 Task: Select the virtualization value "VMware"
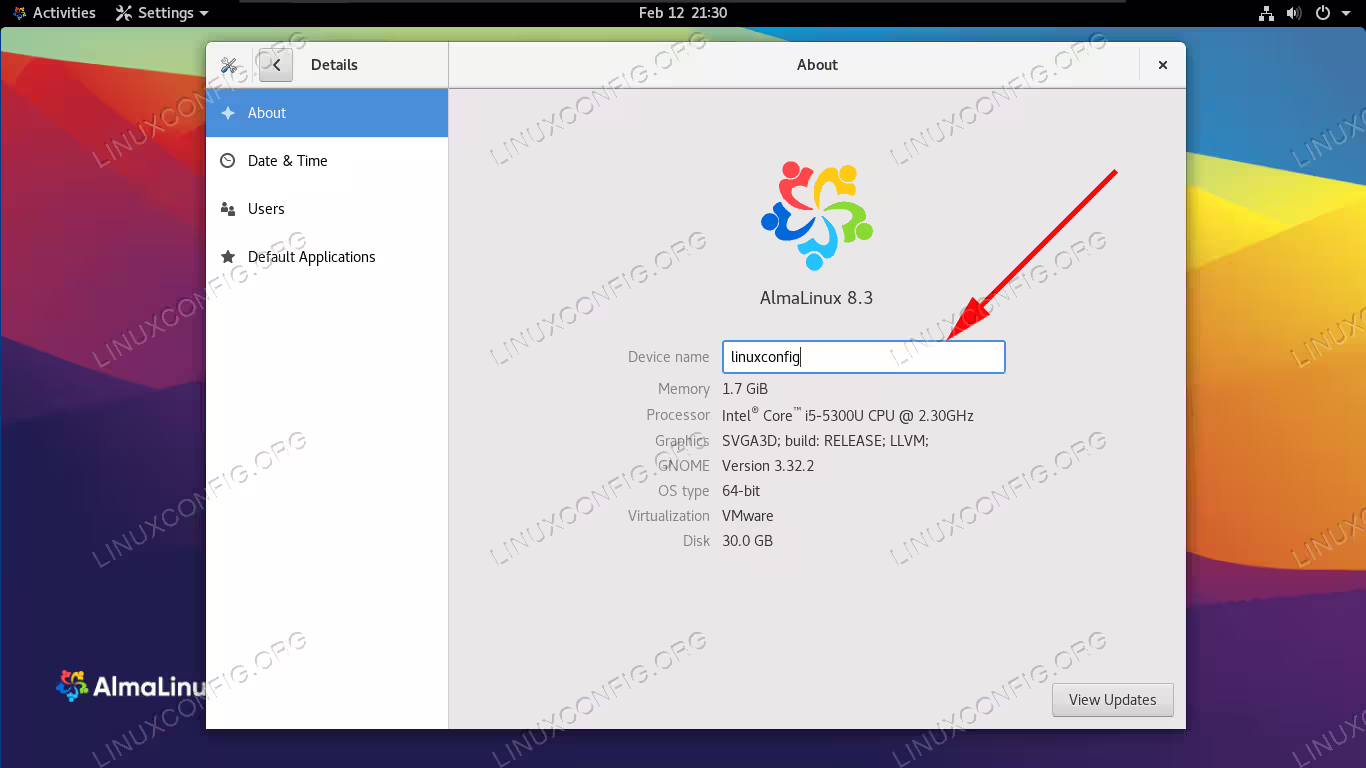click(748, 516)
